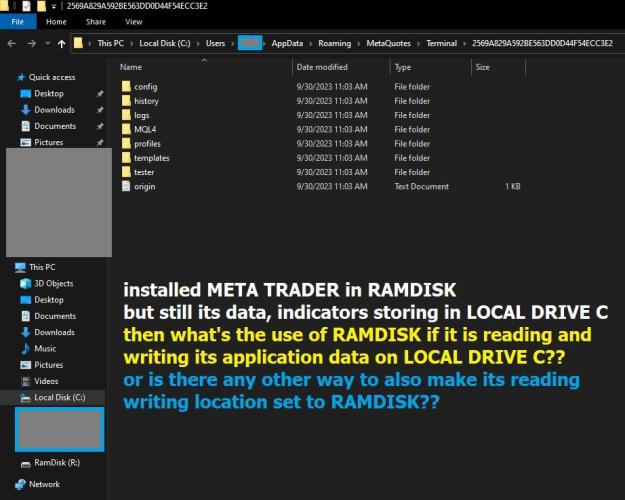Open quick access toolbar customize dropdown
This screenshot has width=625, height=500.
point(53,6)
